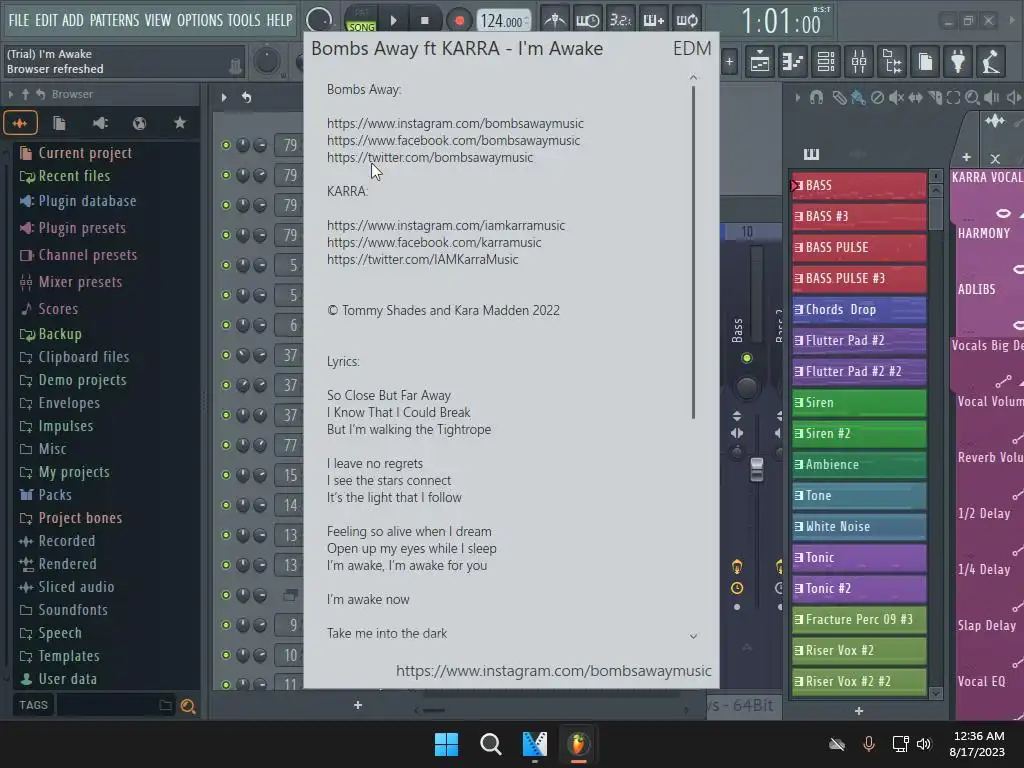Toggle green mute light on channel 14 row
This screenshot has height=768, width=1024.
pos(226,505)
